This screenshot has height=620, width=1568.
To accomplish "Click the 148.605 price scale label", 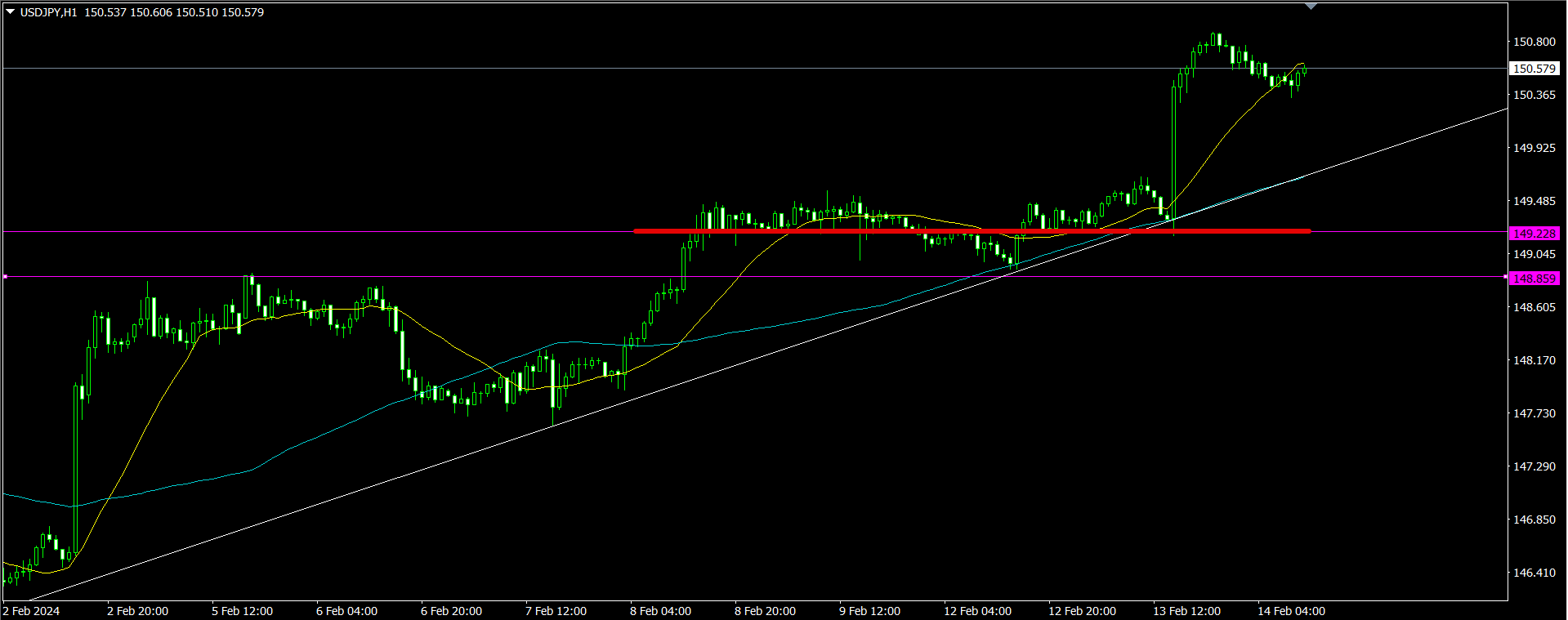I will tap(1534, 307).
